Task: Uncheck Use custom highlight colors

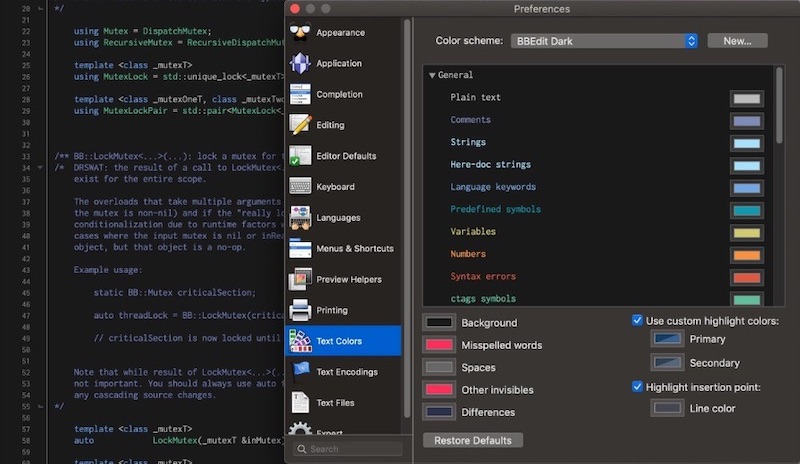Action: (637, 321)
